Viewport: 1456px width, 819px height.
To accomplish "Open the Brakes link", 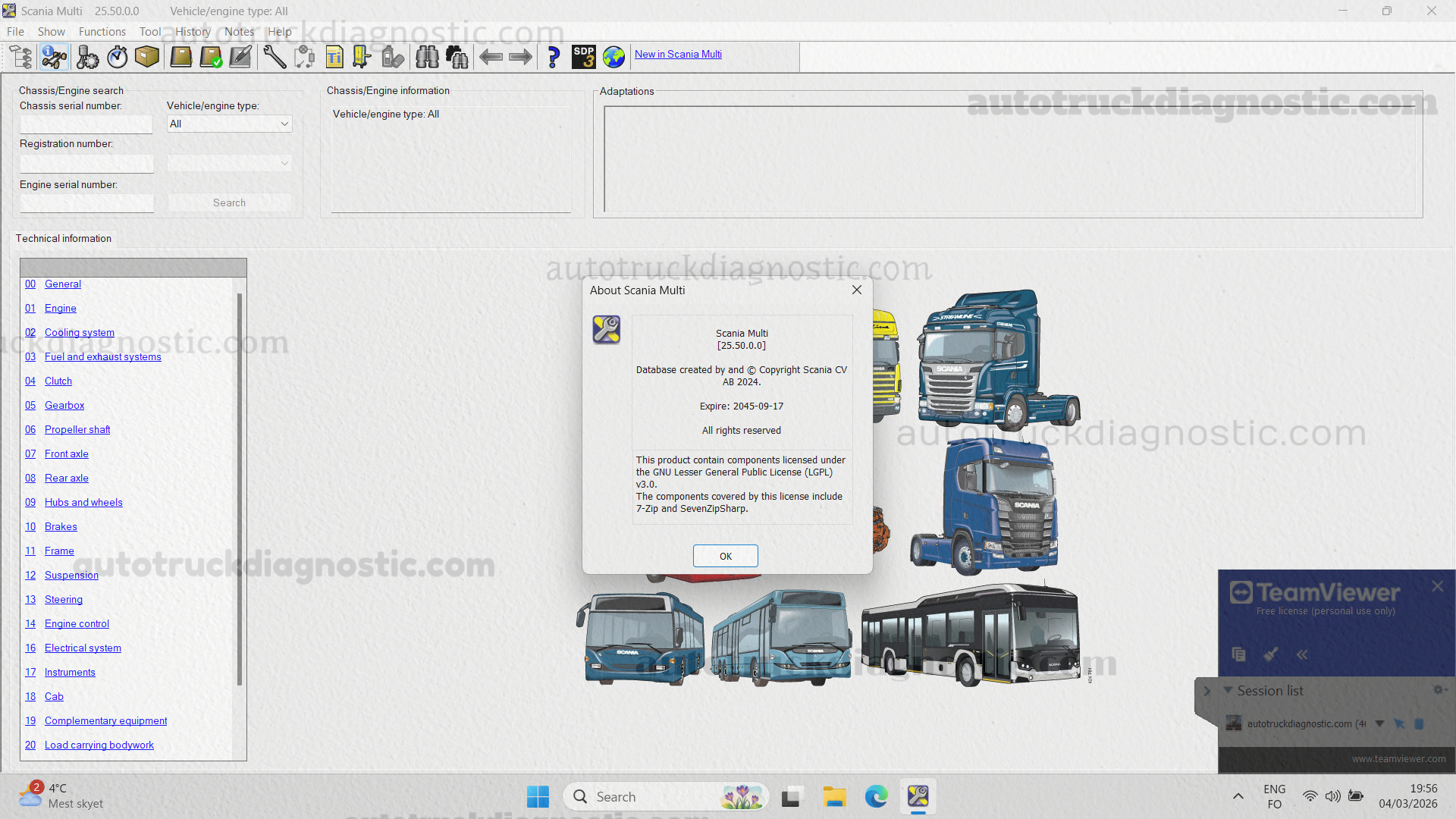I will tap(61, 526).
